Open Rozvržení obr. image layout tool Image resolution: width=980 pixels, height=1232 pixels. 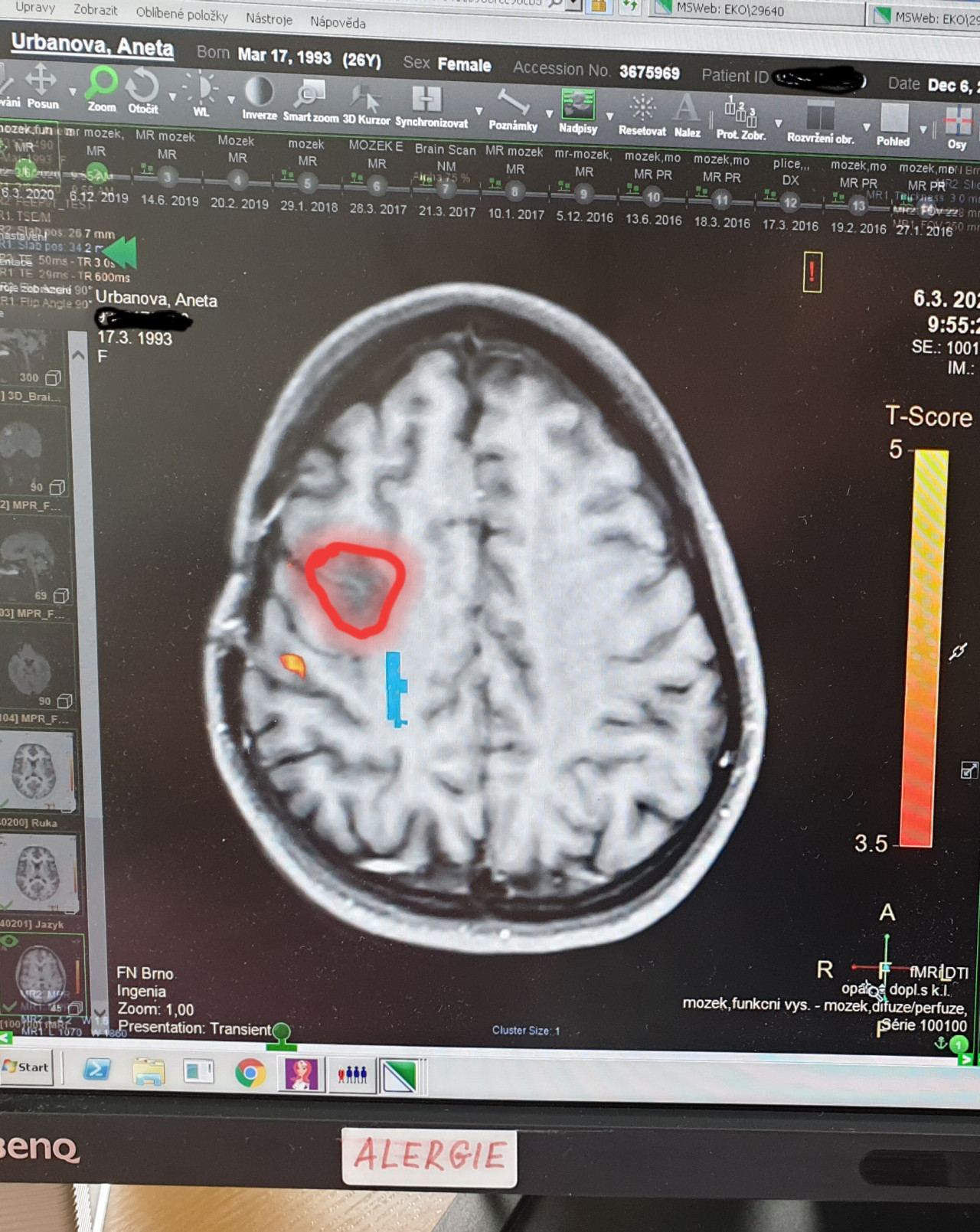pyautogui.click(x=820, y=123)
